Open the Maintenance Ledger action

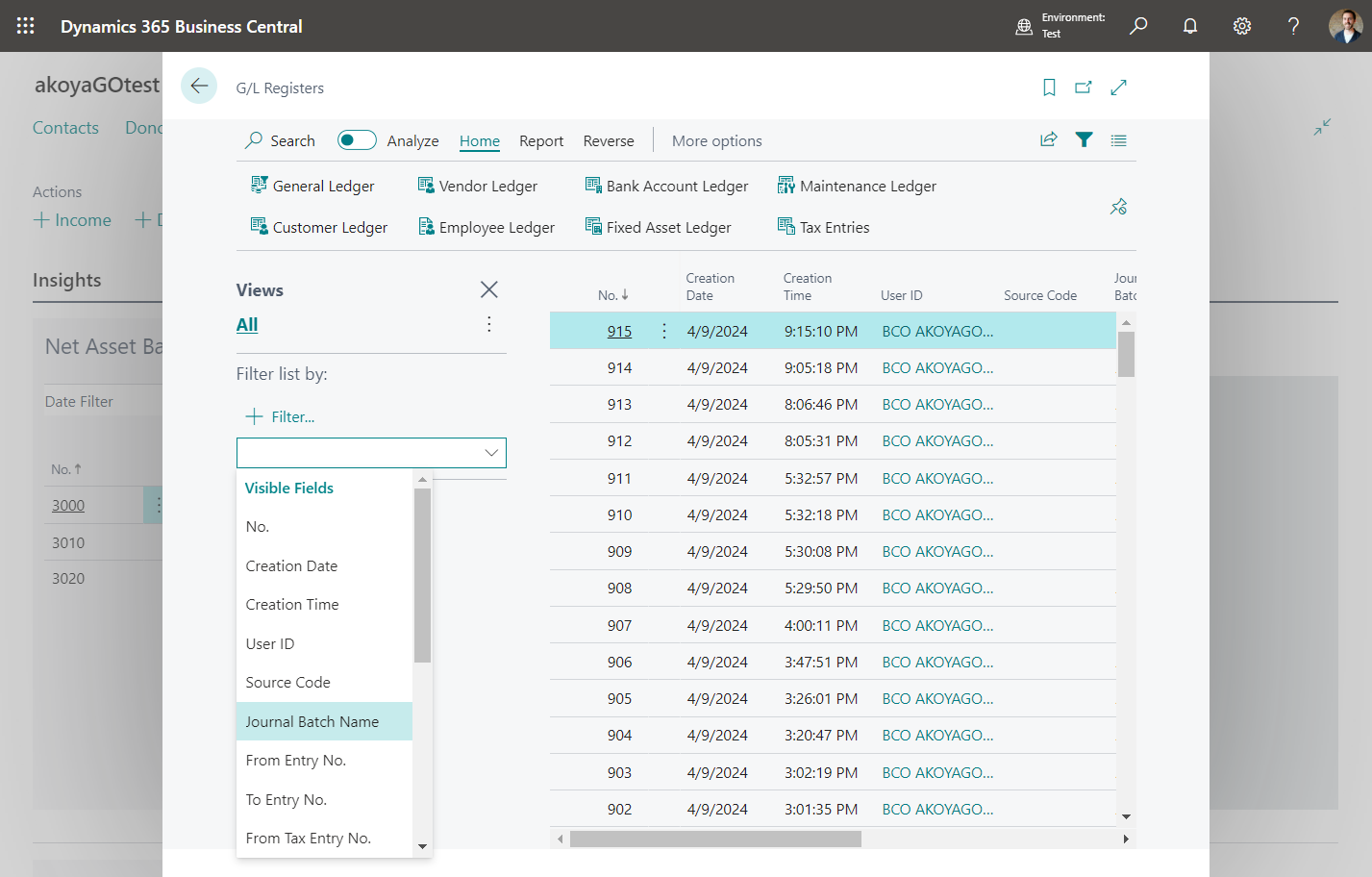pos(857,186)
